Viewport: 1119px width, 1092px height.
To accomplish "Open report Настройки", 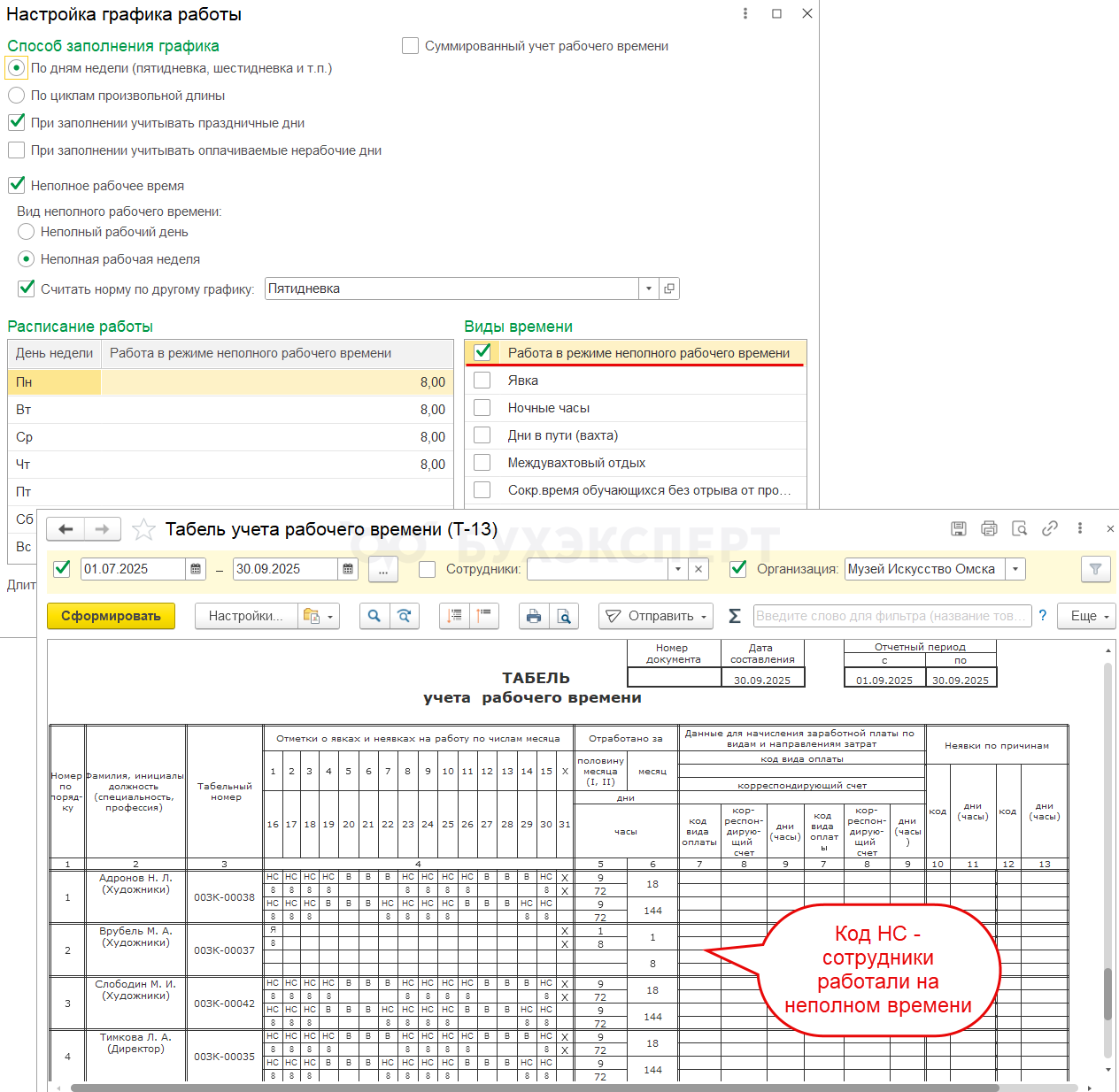I will [x=245, y=616].
